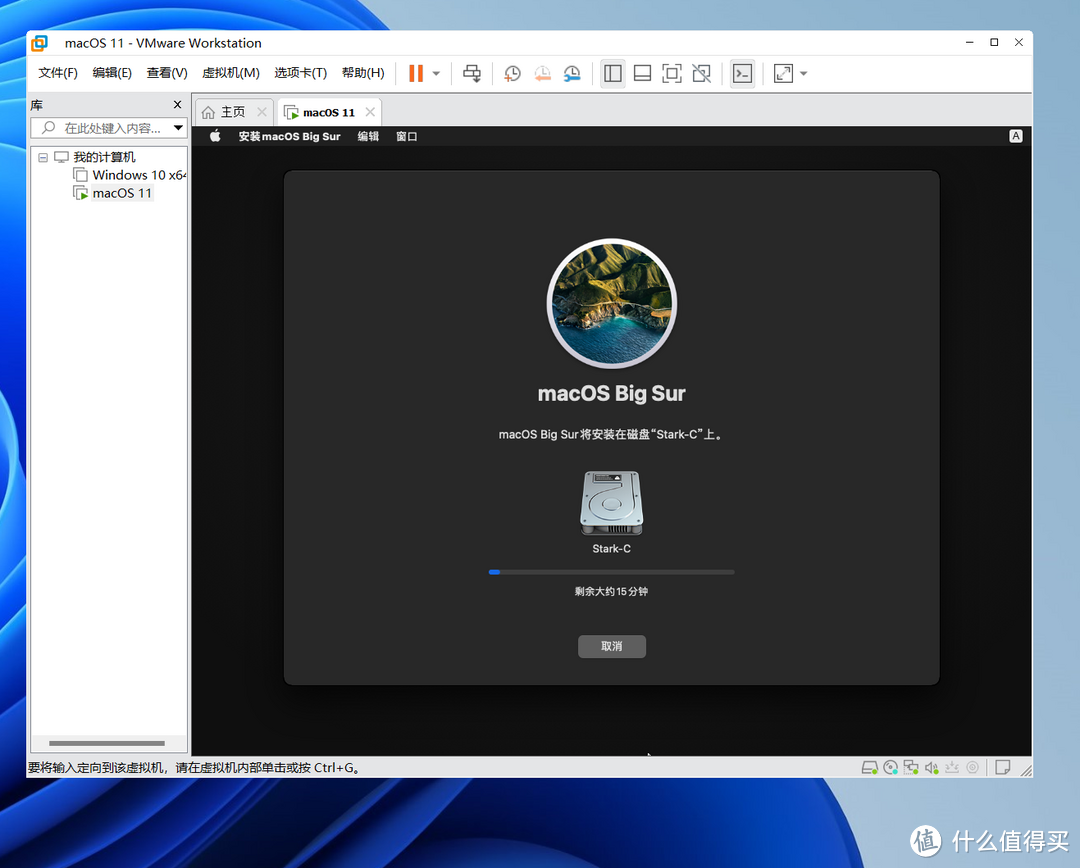Open the 文件(F) menu
The width and height of the screenshot is (1080, 868).
(x=58, y=73)
